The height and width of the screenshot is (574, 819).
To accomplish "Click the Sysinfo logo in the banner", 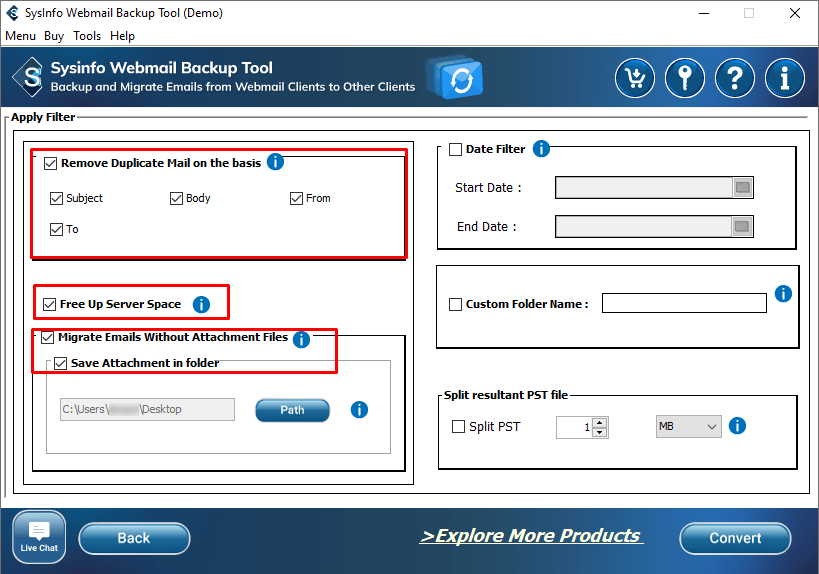I will pos(28,77).
